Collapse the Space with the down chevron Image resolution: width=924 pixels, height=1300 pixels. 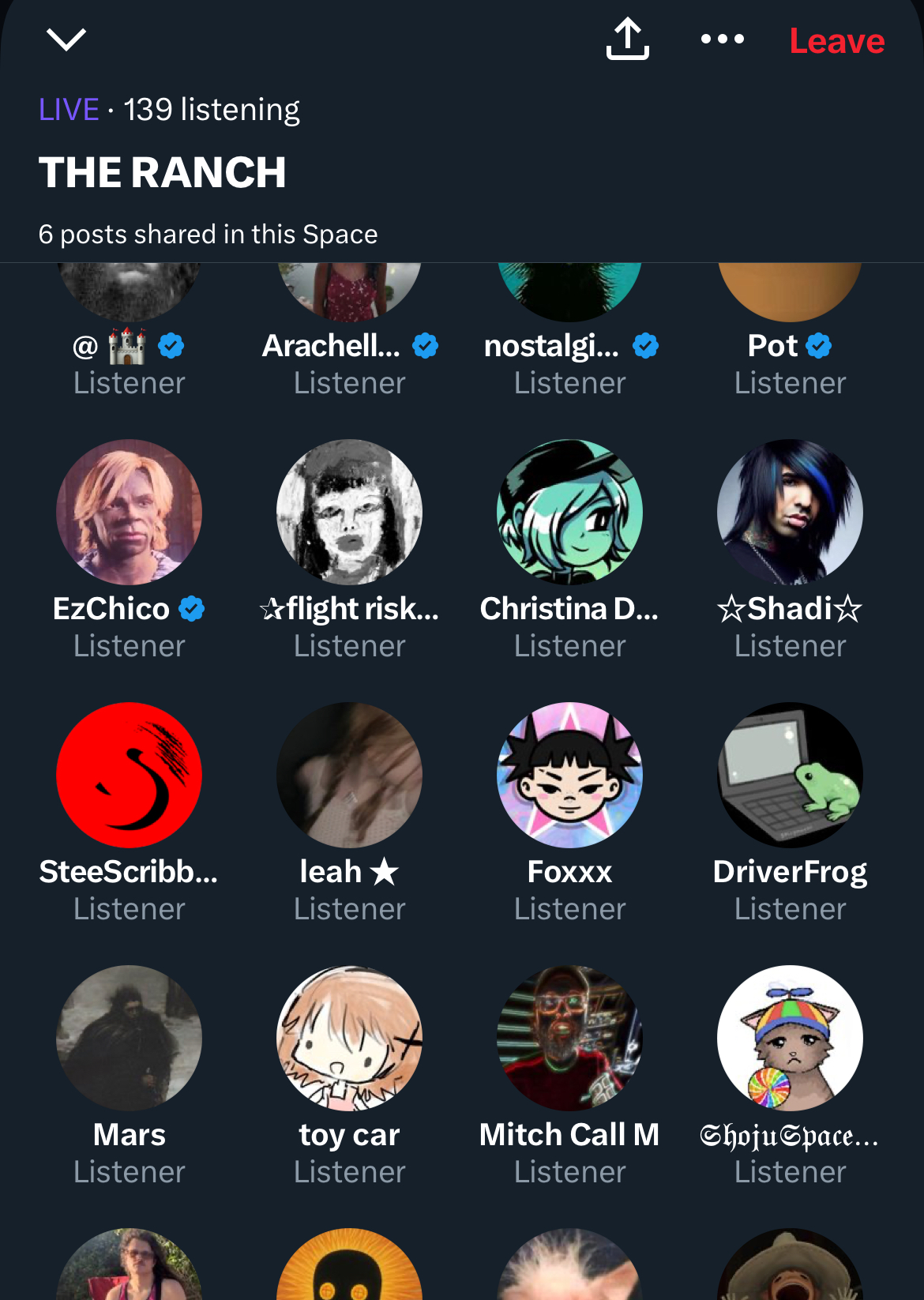tap(66, 39)
